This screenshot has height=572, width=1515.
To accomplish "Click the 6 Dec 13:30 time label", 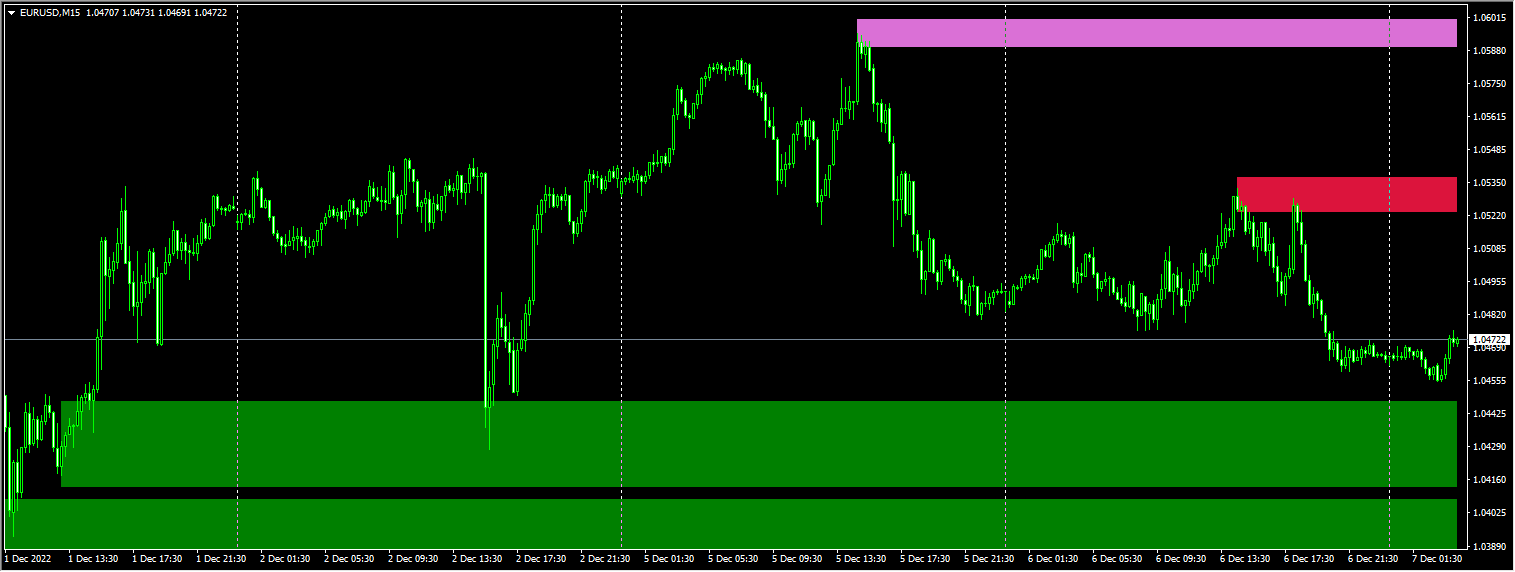I will (1245, 560).
